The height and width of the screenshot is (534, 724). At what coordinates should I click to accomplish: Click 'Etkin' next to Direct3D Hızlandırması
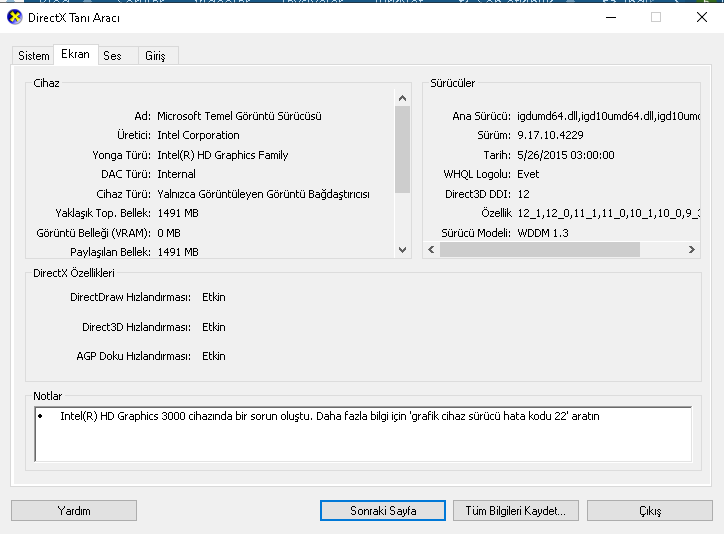point(214,327)
